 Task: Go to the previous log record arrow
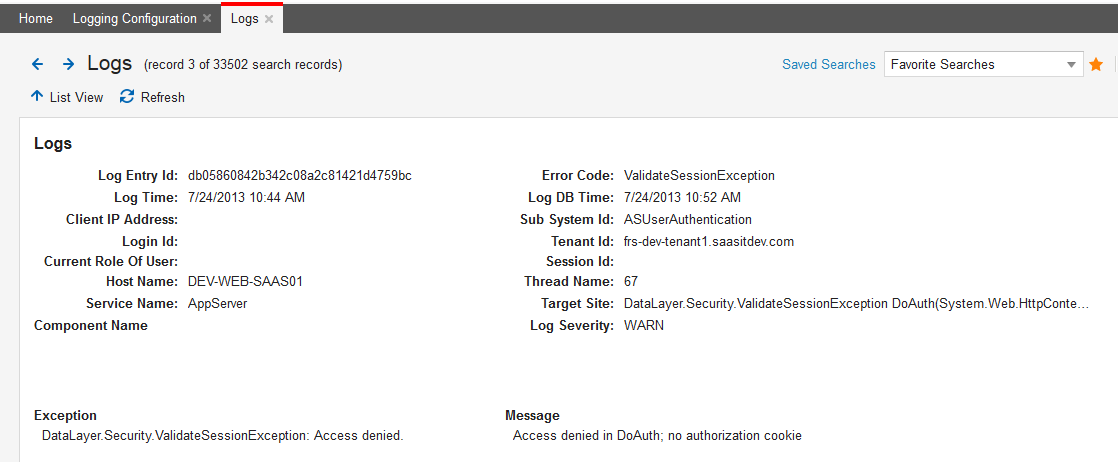pos(38,64)
